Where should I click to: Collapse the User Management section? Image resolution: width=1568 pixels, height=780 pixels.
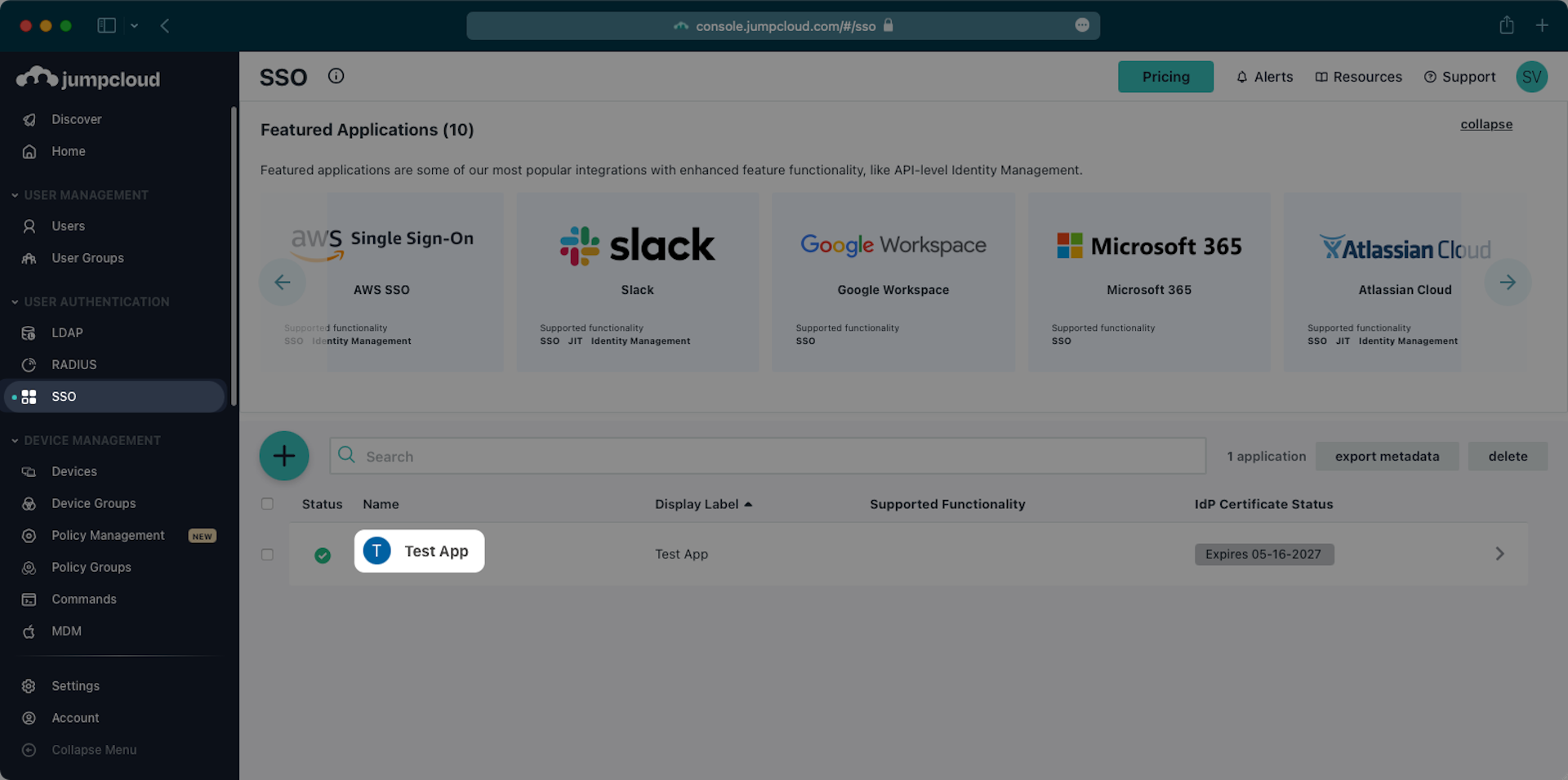tap(16, 195)
